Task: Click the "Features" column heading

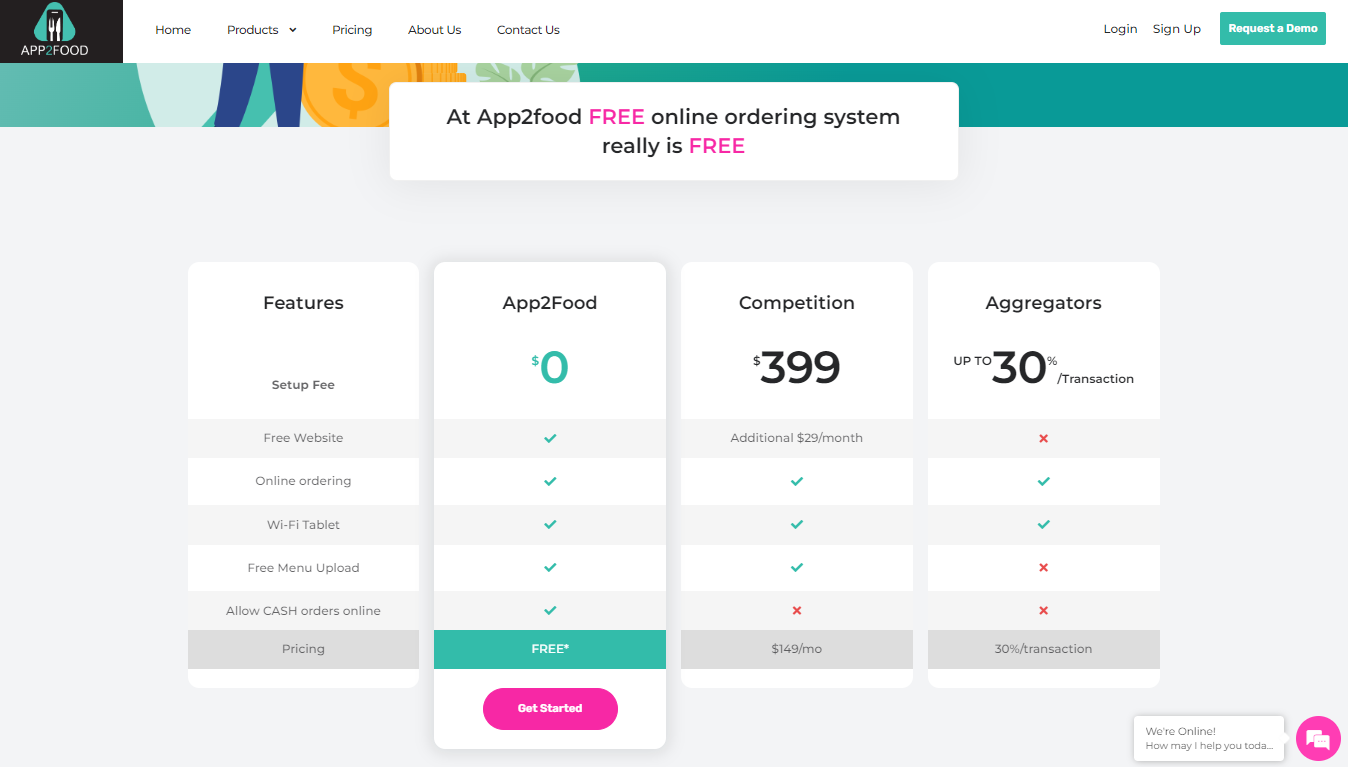Action: 303,303
